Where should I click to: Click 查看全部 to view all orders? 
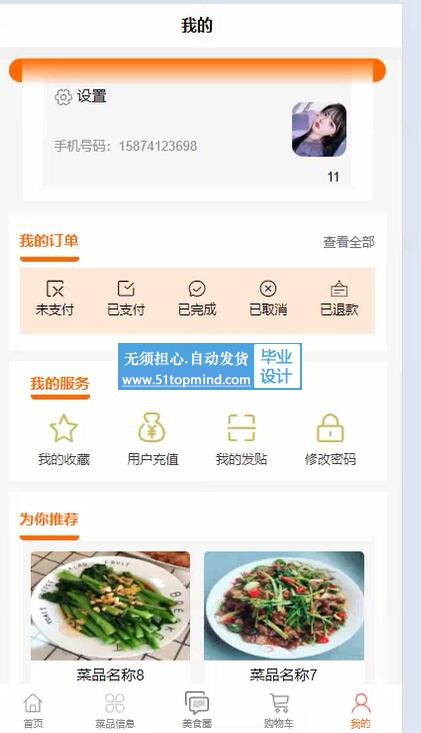tap(349, 242)
